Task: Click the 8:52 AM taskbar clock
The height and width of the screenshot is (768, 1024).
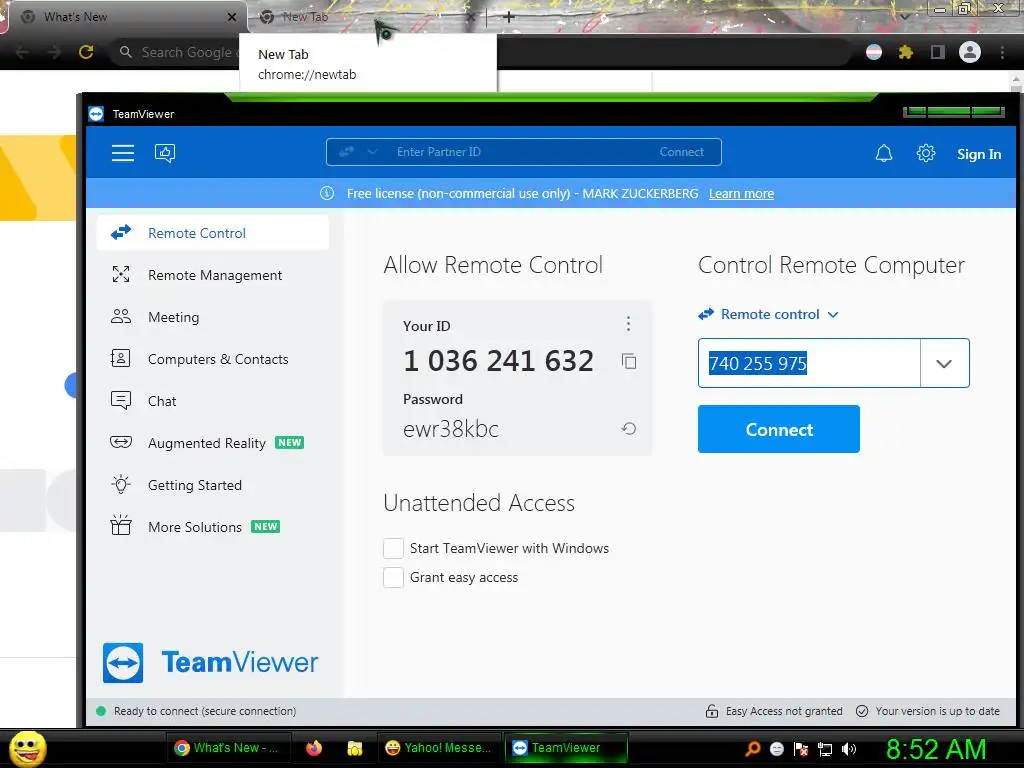Action: point(936,749)
